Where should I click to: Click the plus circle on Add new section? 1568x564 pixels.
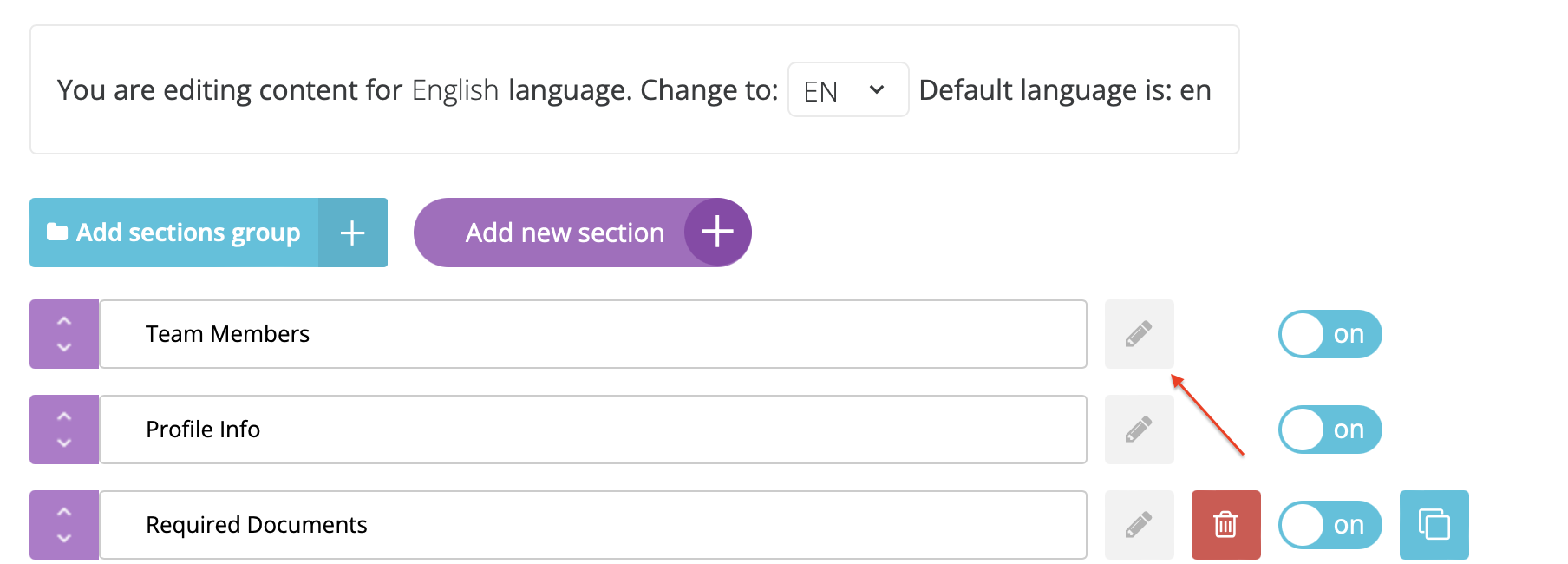(717, 233)
